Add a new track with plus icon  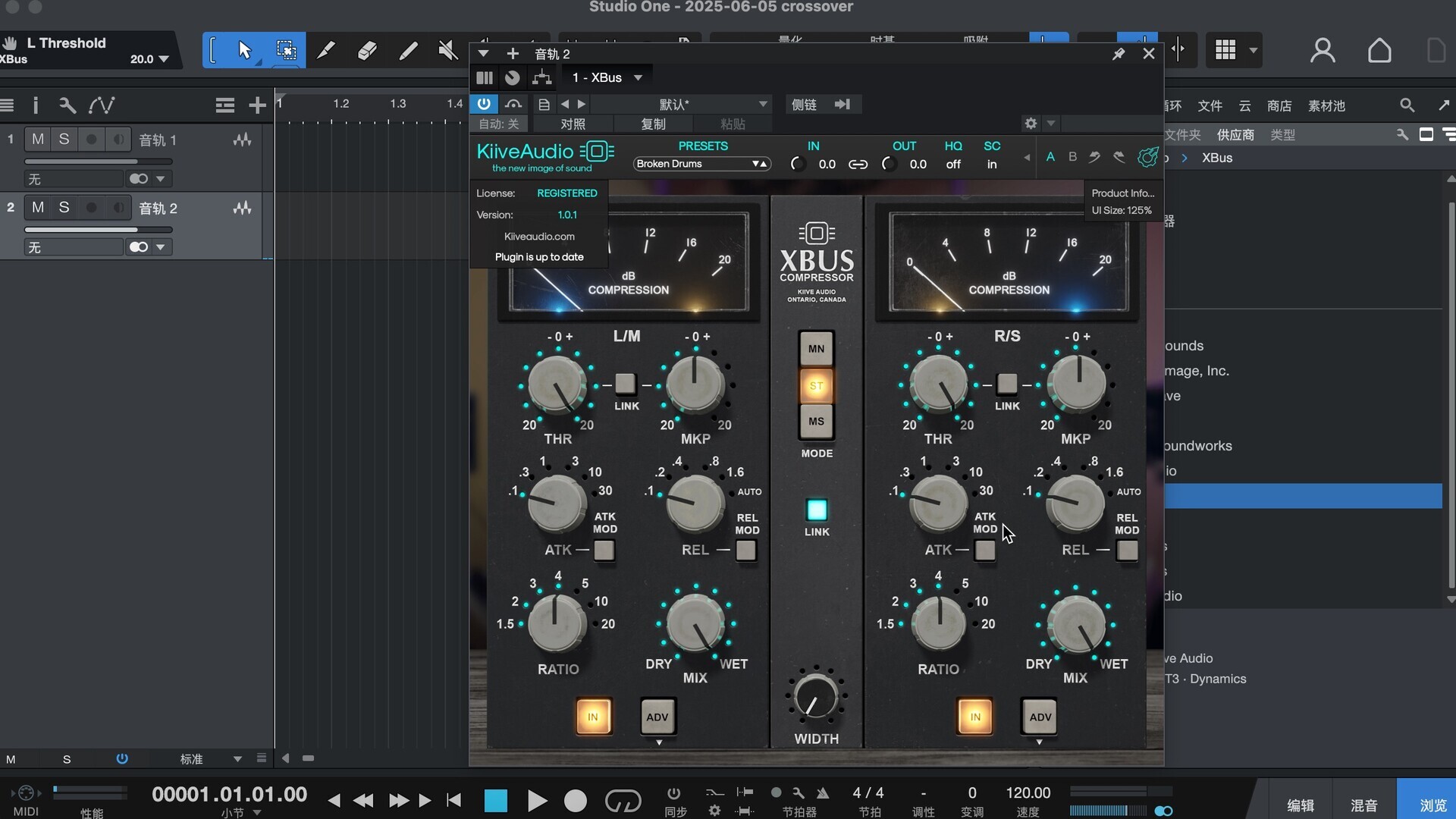pos(258,105)
